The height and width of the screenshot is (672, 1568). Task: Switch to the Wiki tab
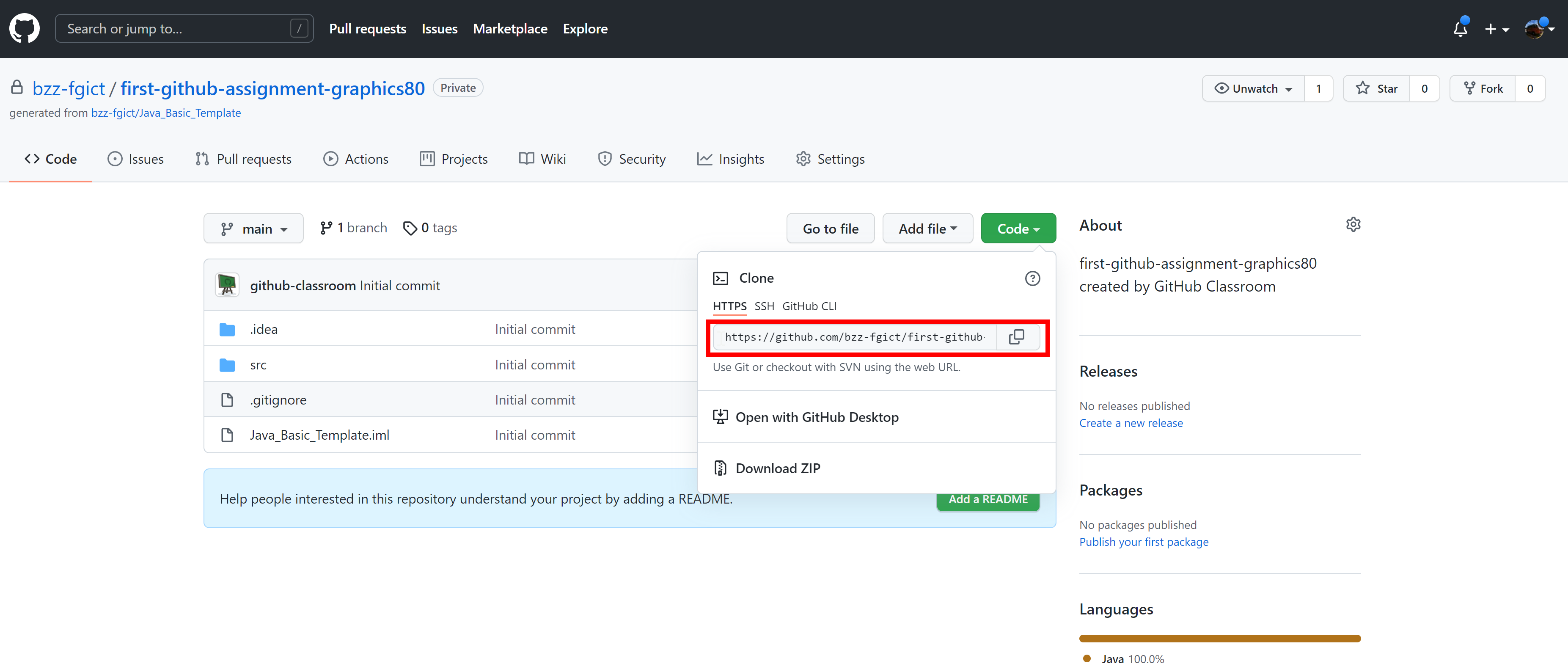pyautogui.click(x=542, y=159)
